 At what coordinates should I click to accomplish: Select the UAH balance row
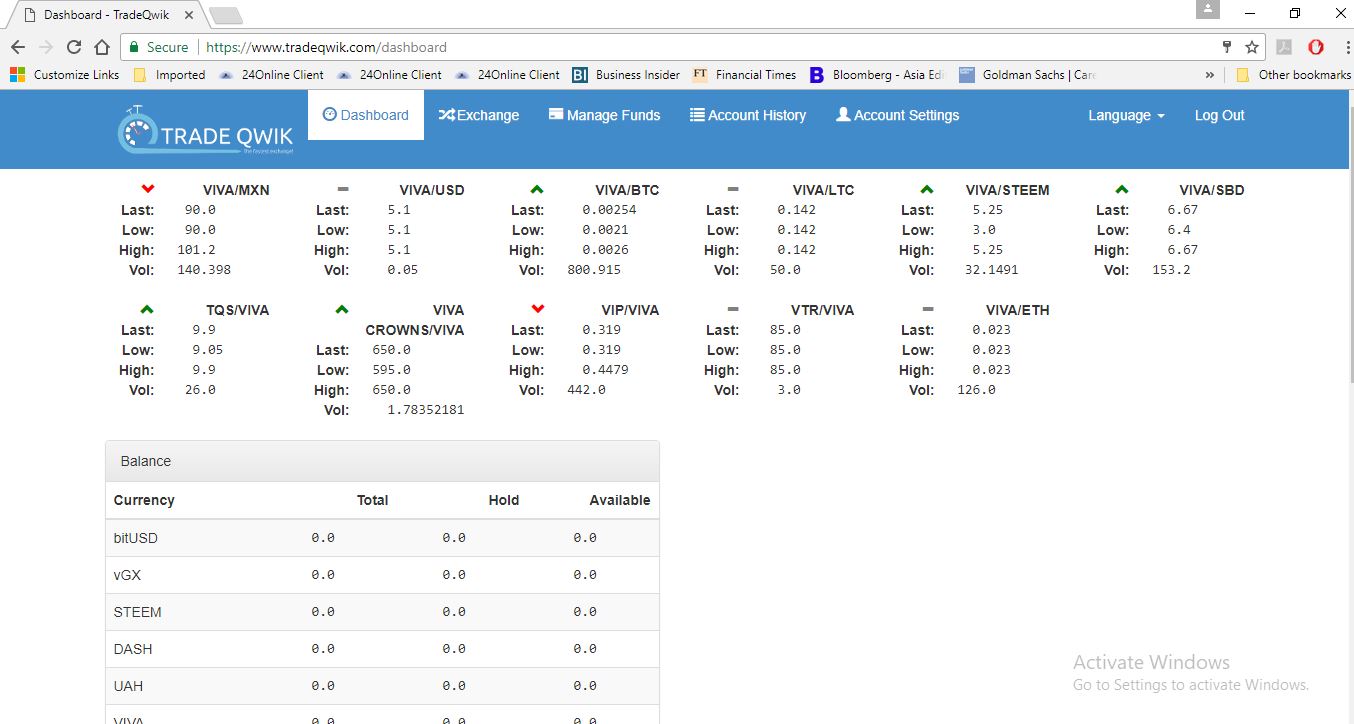pos(382,686)
